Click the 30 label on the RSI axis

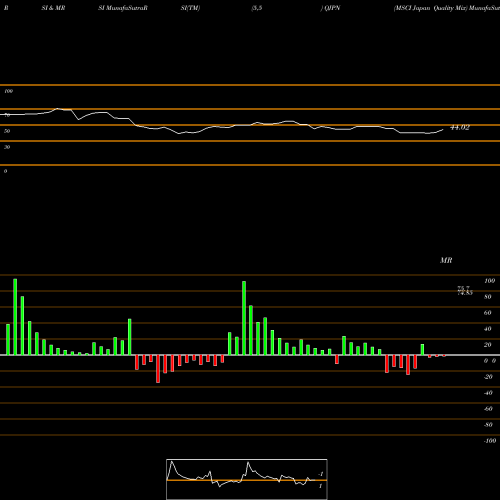tap(7, 147)
